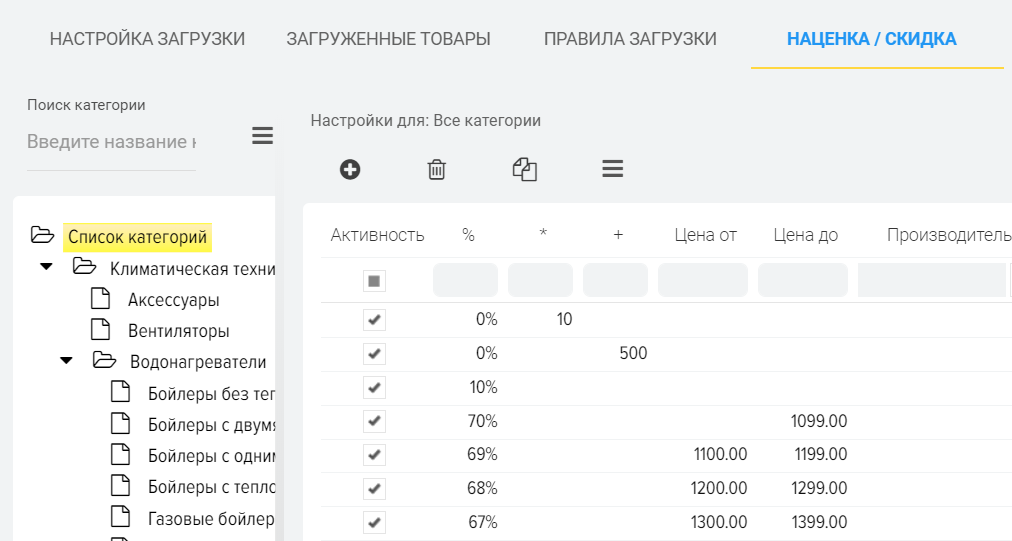The image size is (1012, 541).
Task: Click the Аксессуары document icon
Action: 100,299
